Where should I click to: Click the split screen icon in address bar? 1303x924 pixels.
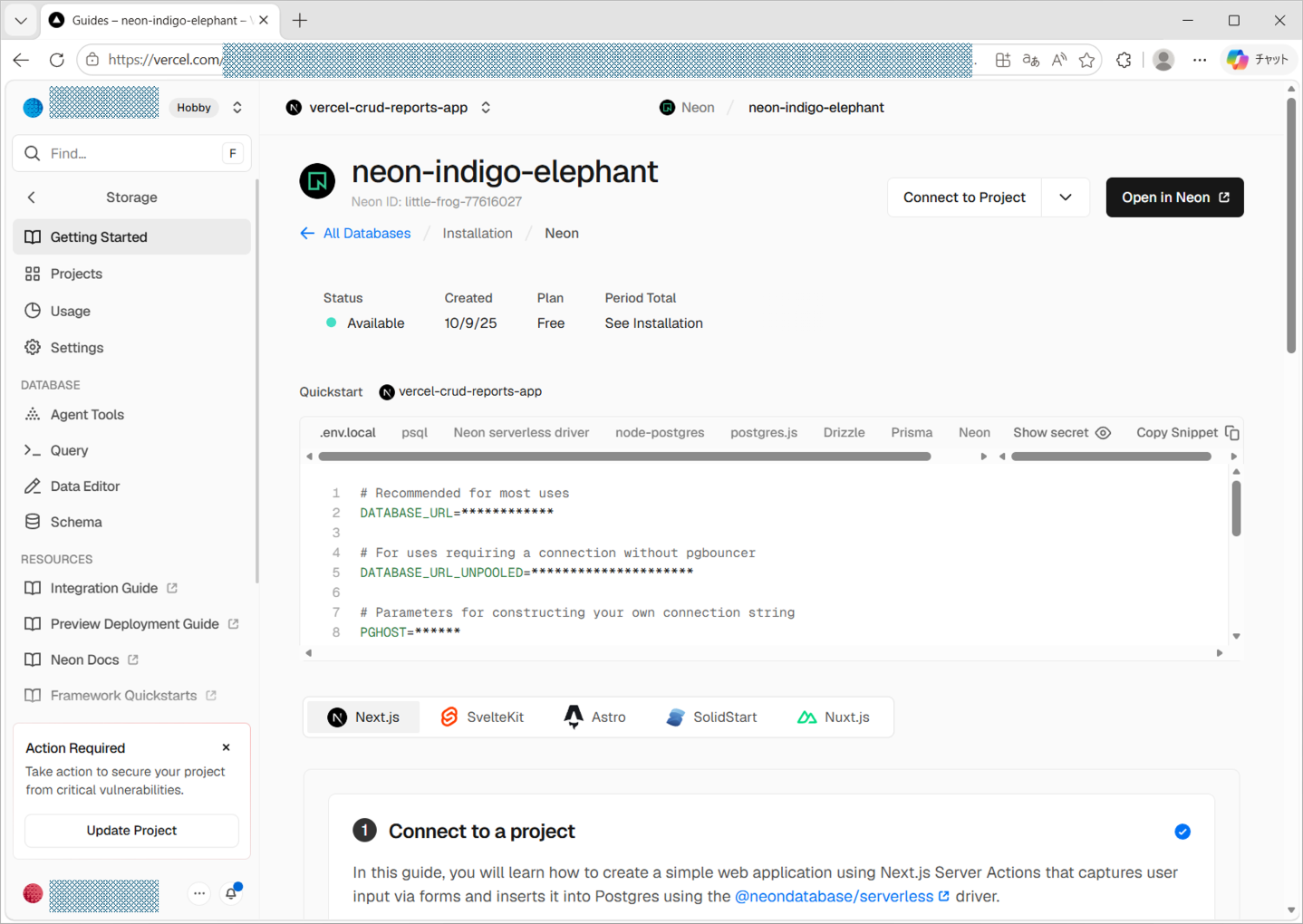pos(1002,60)
